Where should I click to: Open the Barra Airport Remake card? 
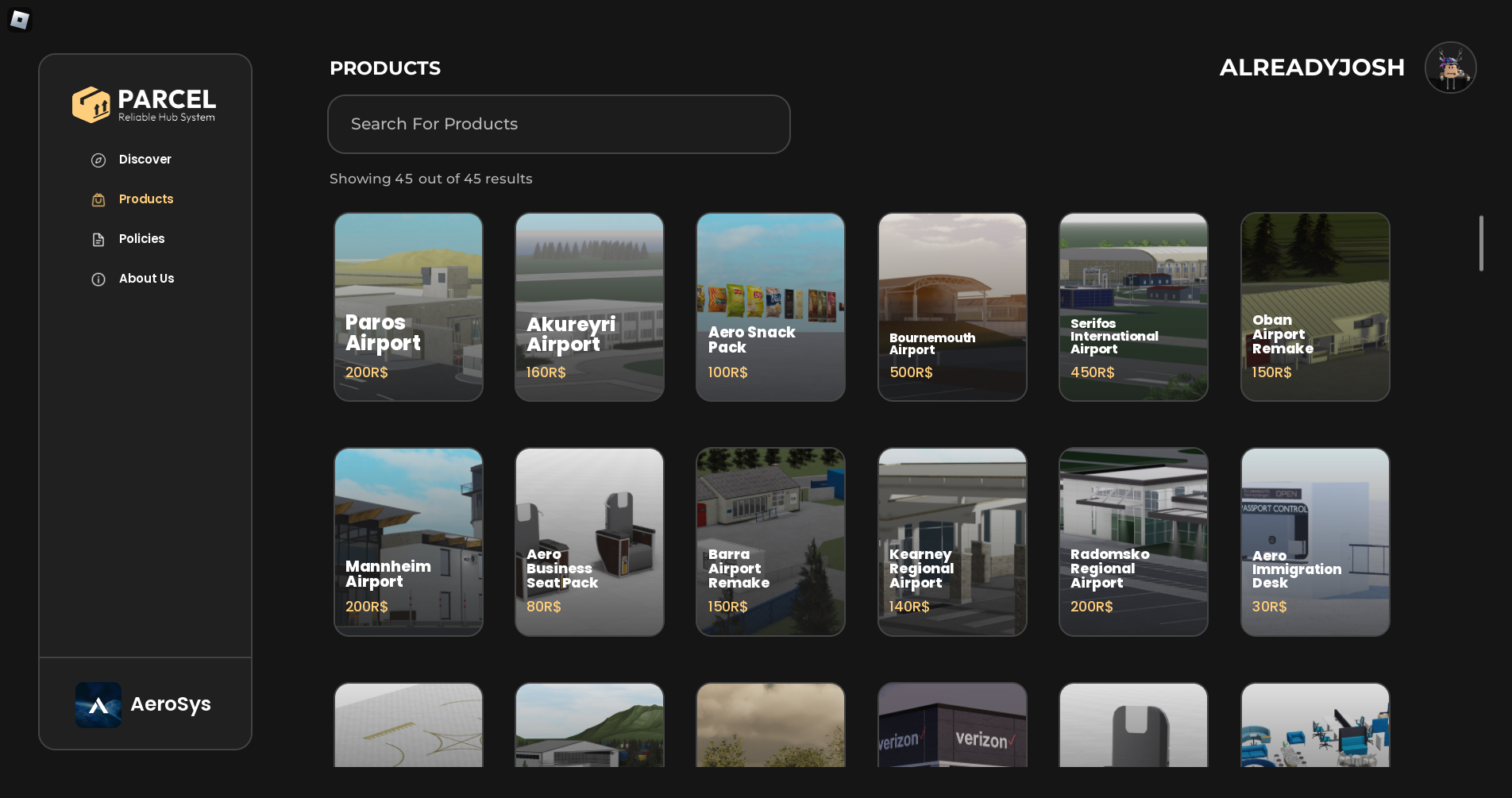click(x=770, y=542)
